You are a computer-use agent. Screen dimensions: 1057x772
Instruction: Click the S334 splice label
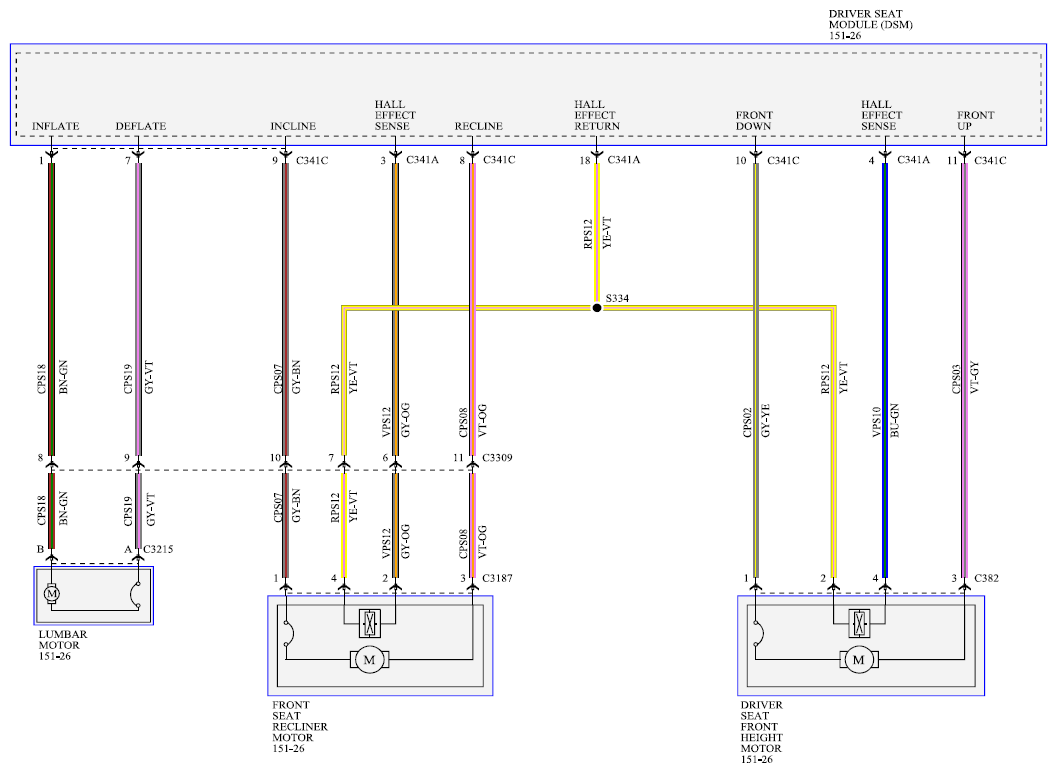pyautogui.click(x=617, y=298)
